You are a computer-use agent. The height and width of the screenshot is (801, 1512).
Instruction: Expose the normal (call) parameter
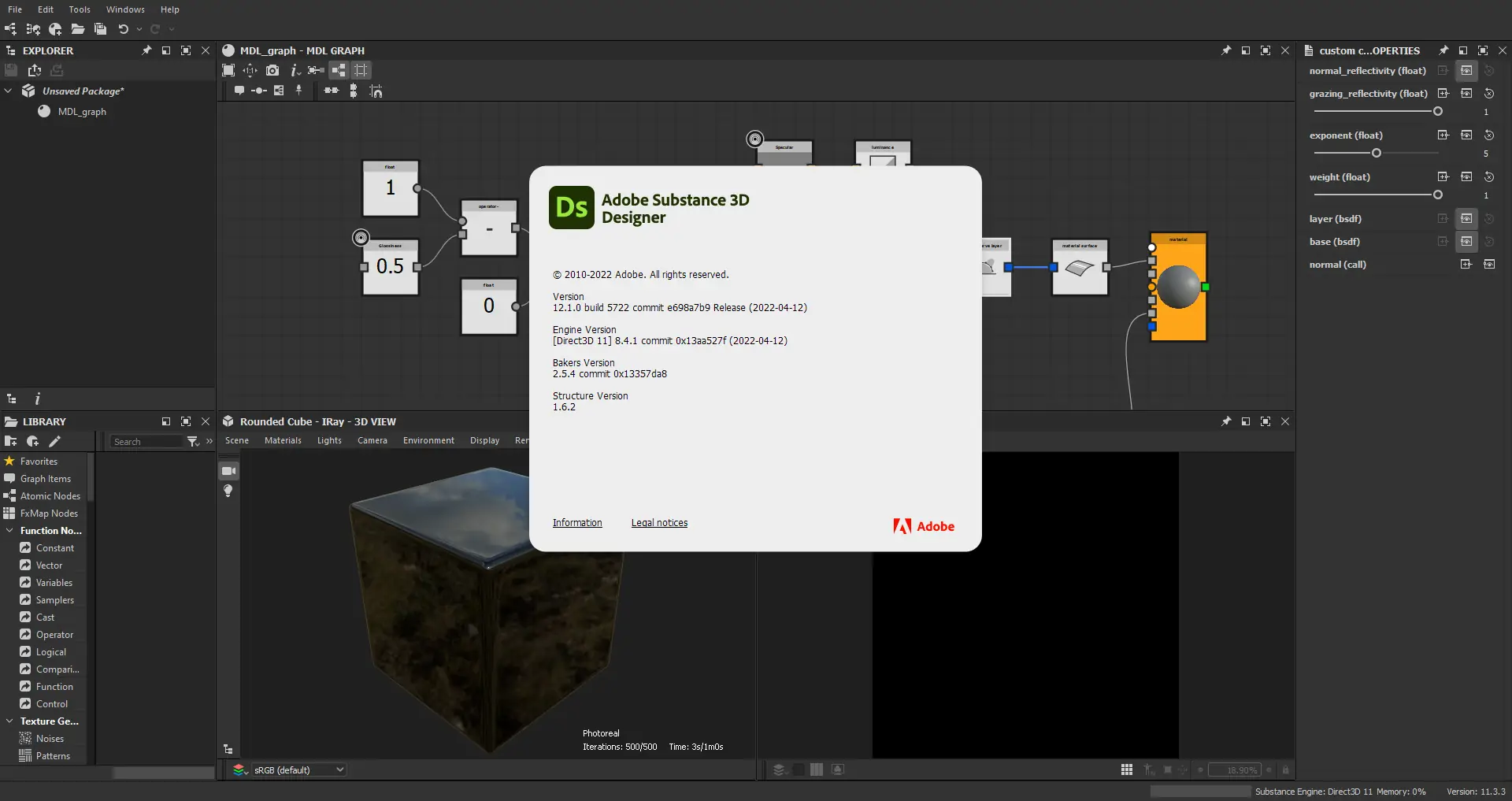point(1466,264)
